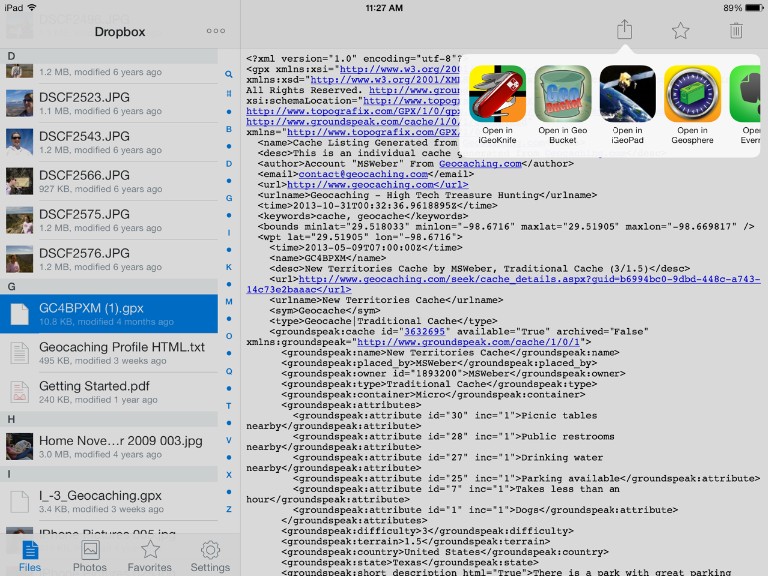
Task: Open file DSCF2576.JPG
Action: click(109, 260)
